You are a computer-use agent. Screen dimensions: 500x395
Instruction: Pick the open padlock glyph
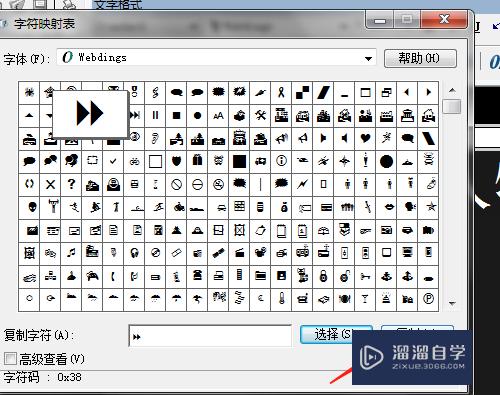click(344, 276)
